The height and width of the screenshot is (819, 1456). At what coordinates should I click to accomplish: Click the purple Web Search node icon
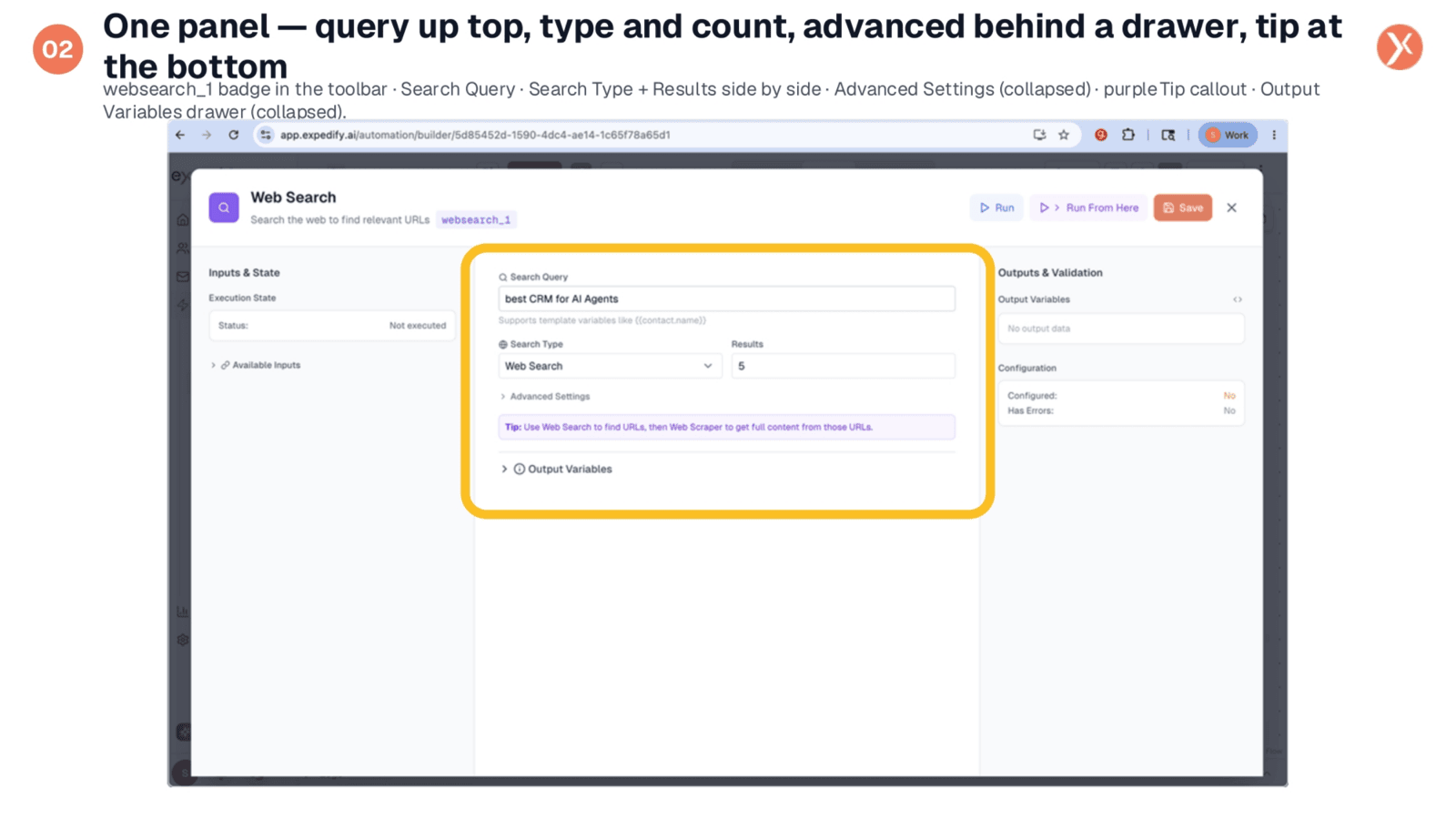click(x=224, y=207)
